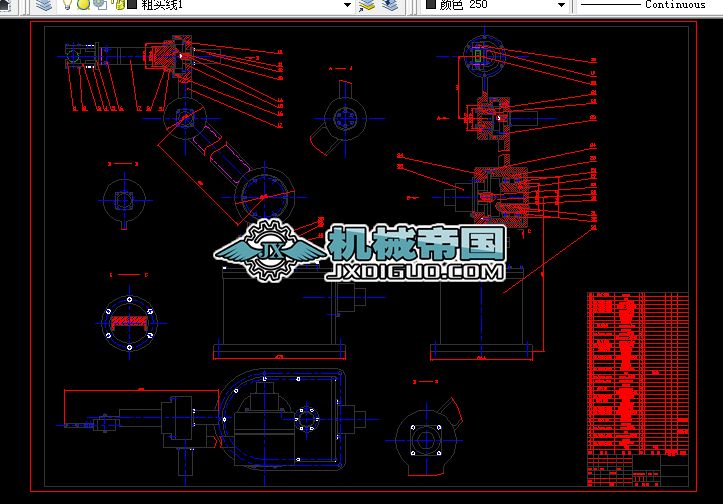The image size is (723, 504).
Task: Toggle the layer on/off lightbulb icon
Action: 68,5
